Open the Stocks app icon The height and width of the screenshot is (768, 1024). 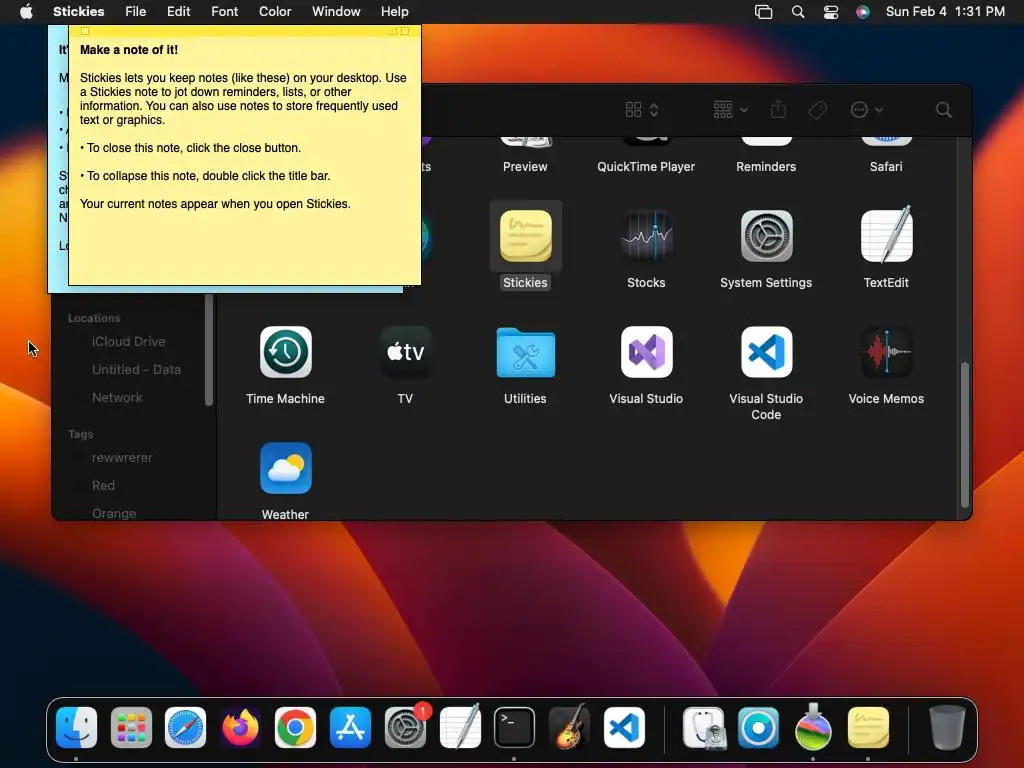[x=646, y=236]
